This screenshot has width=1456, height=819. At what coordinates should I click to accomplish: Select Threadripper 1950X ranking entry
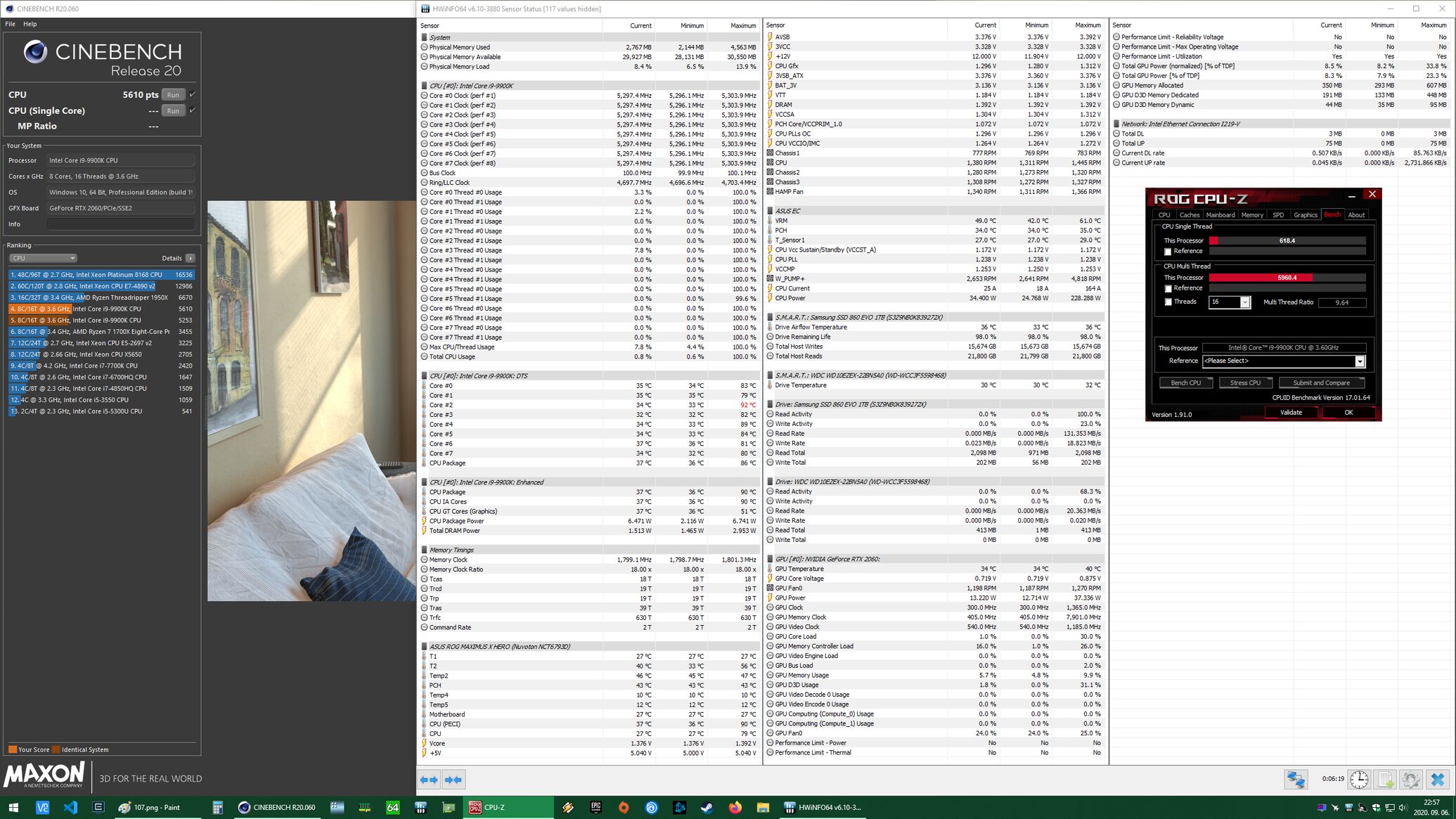(x=101, y=297)
